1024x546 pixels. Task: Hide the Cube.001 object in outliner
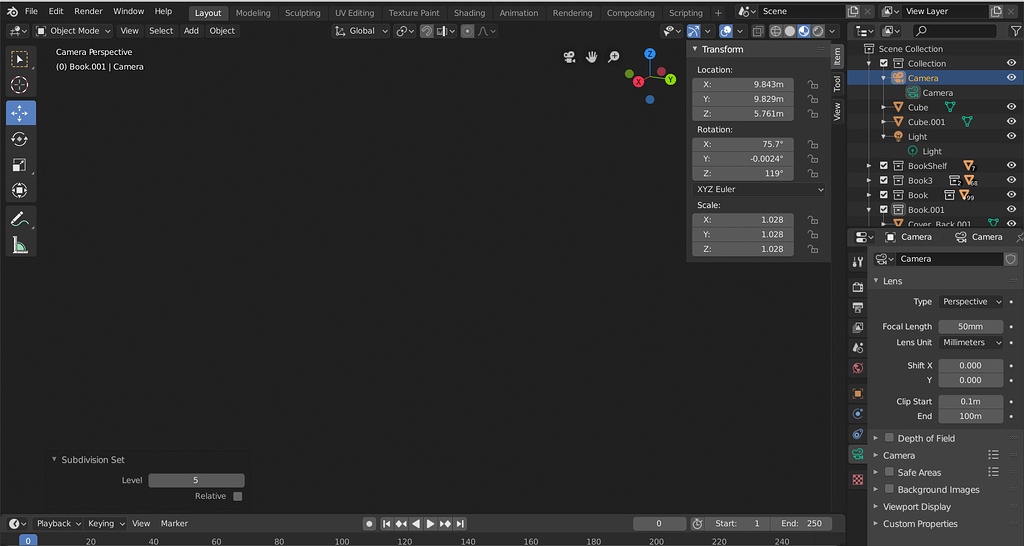pos(1011,121)
